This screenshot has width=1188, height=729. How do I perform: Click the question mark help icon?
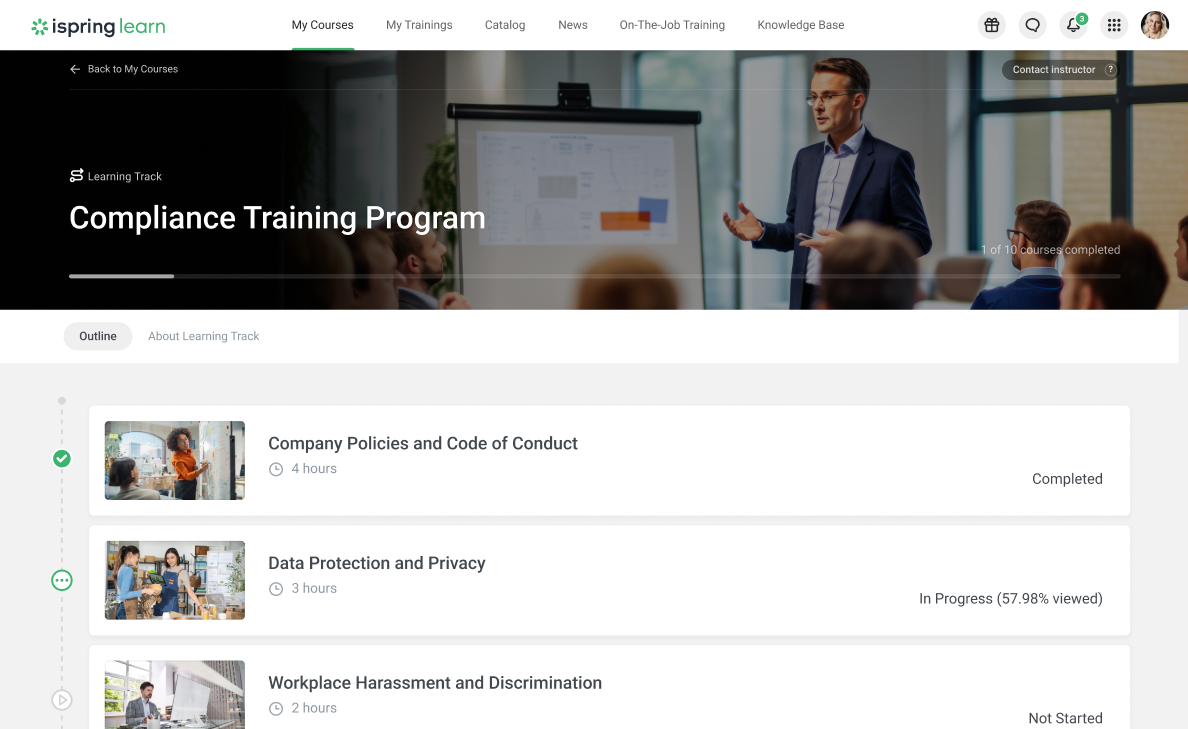click(x=1110, y=70)
